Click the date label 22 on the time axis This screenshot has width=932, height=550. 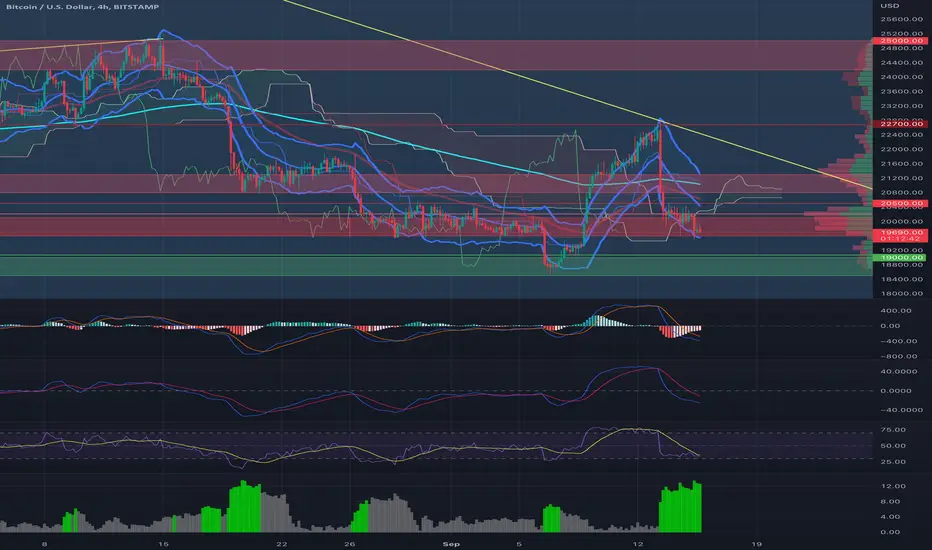pos(282,544)
